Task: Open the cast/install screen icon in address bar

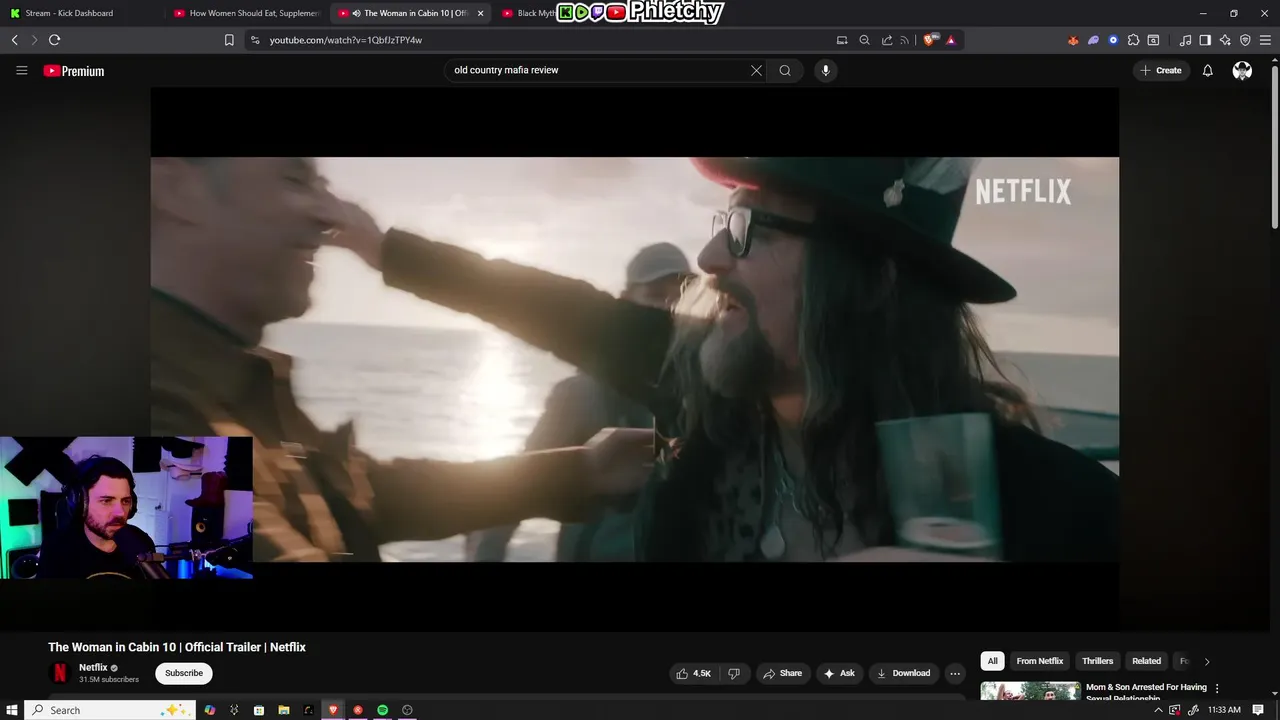Action: (842, 40)
